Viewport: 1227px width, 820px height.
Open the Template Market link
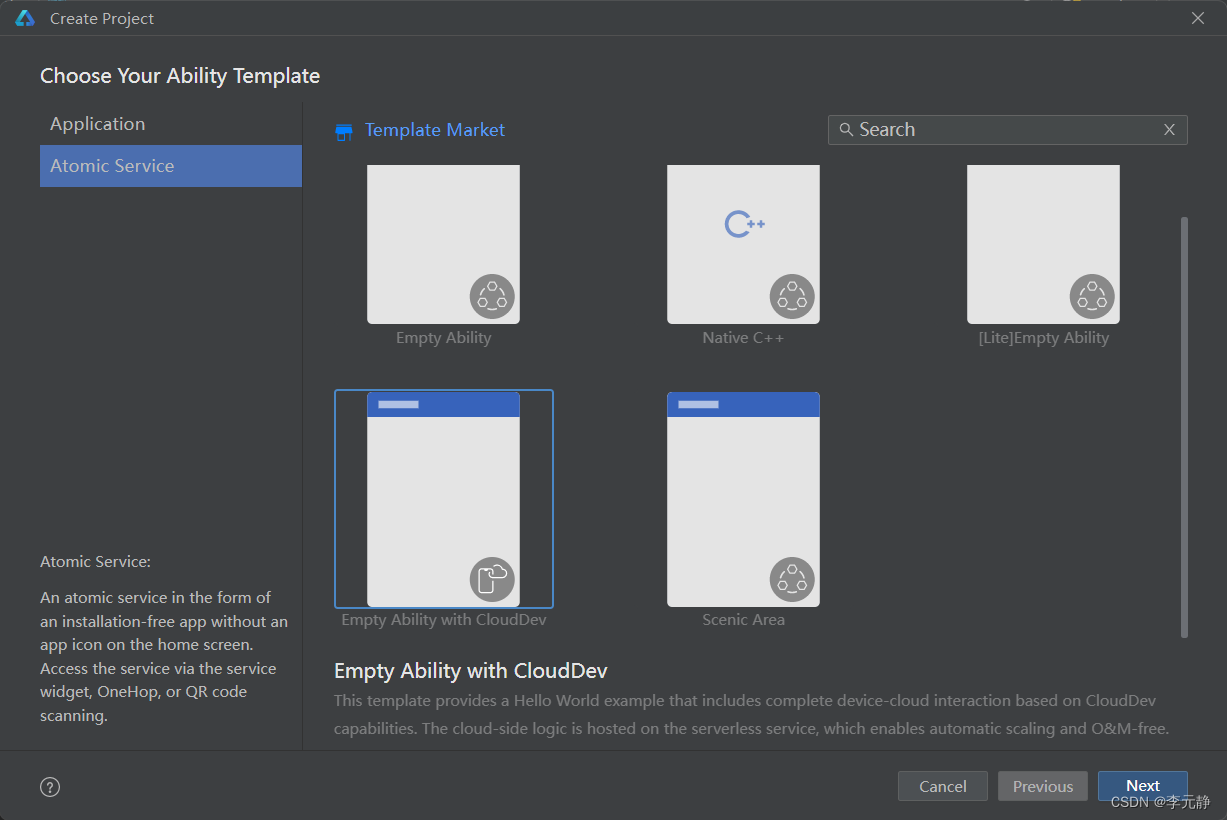pyautogui.click(x=435, y=130)
